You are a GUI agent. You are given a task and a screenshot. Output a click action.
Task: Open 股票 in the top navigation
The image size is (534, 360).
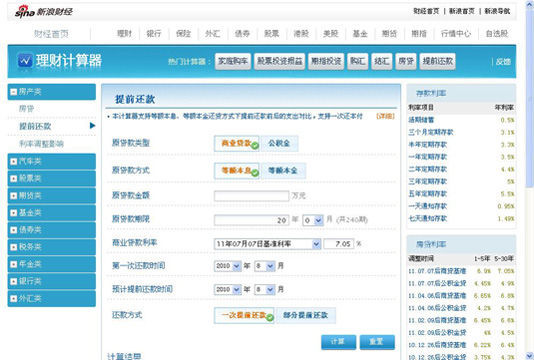click(x=271, y=34)
